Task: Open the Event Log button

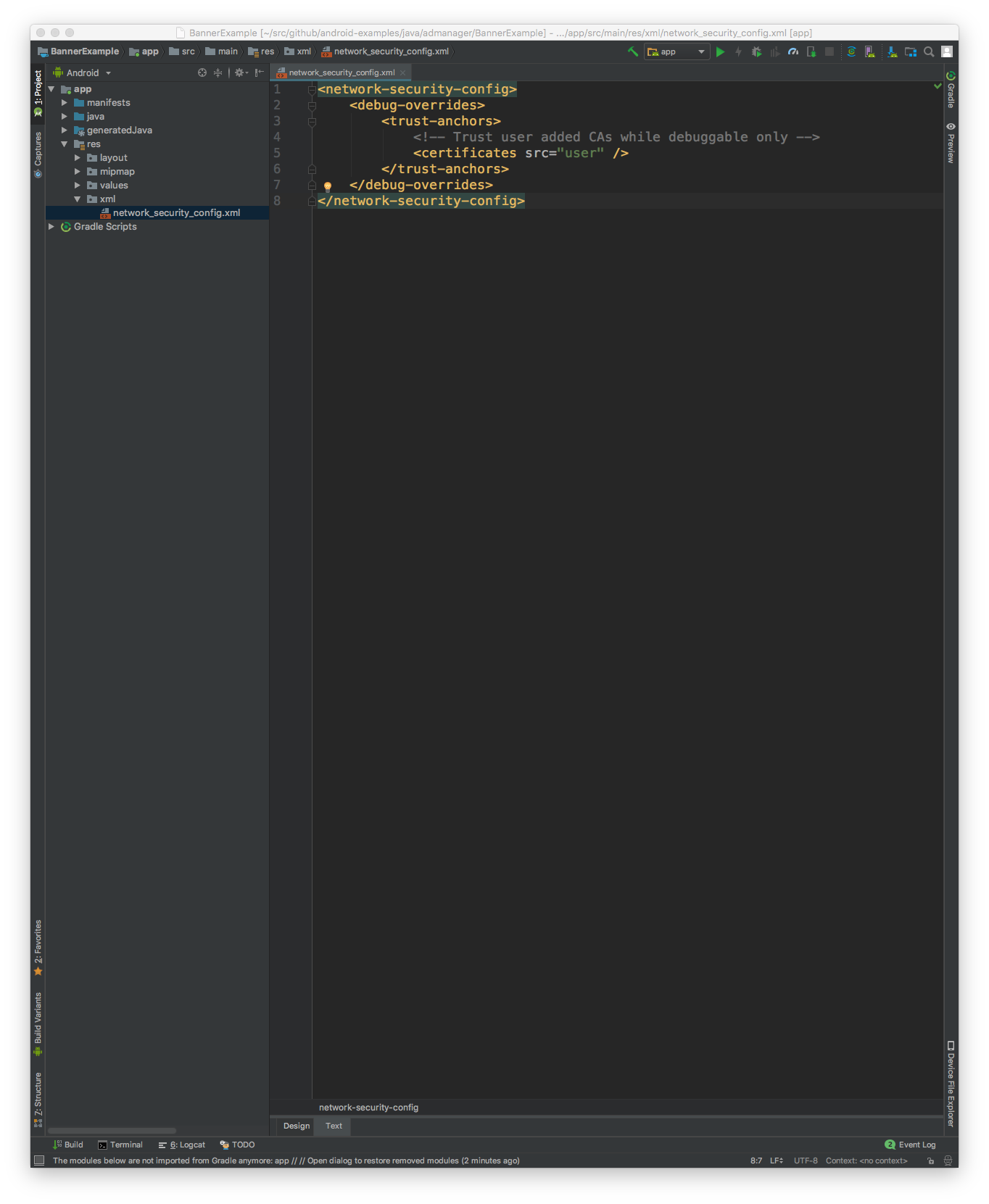Action: pyautogui.click(x=911, y=1145)
